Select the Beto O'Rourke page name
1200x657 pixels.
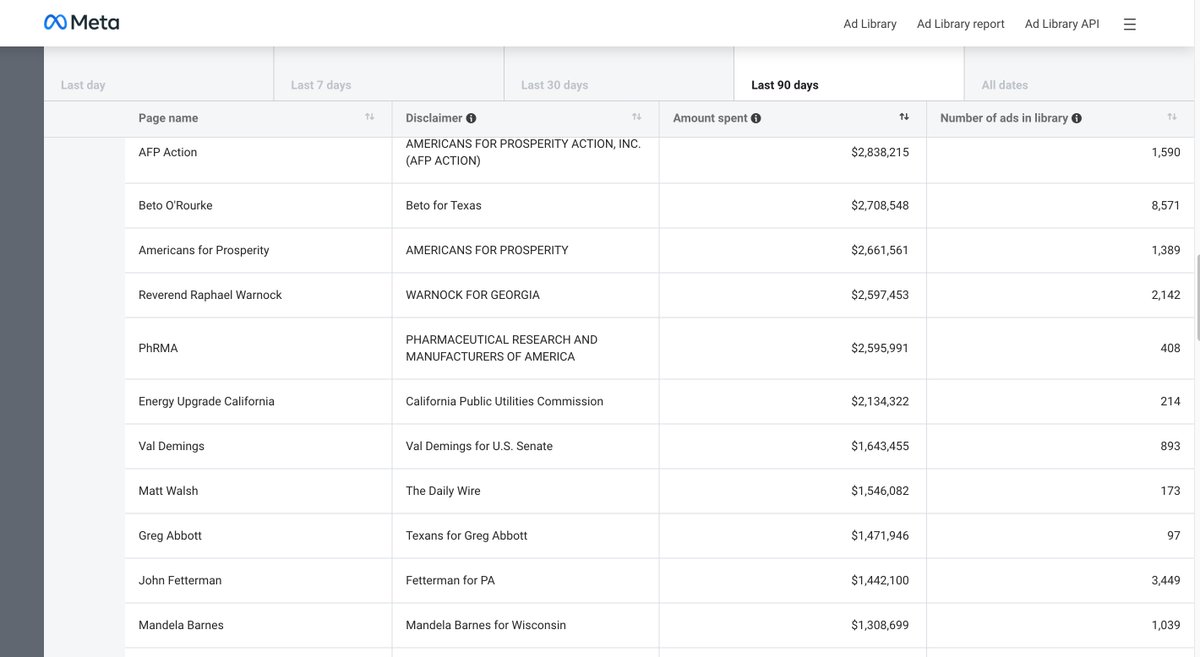click(175, 205)
